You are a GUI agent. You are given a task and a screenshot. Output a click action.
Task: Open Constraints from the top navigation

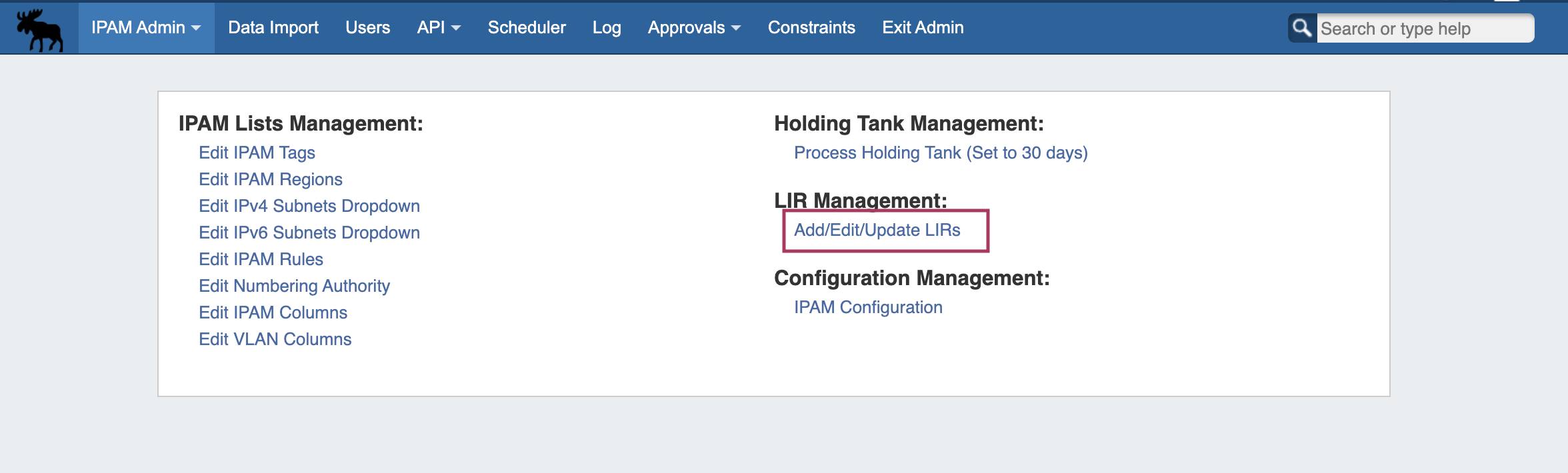[811, 28]
